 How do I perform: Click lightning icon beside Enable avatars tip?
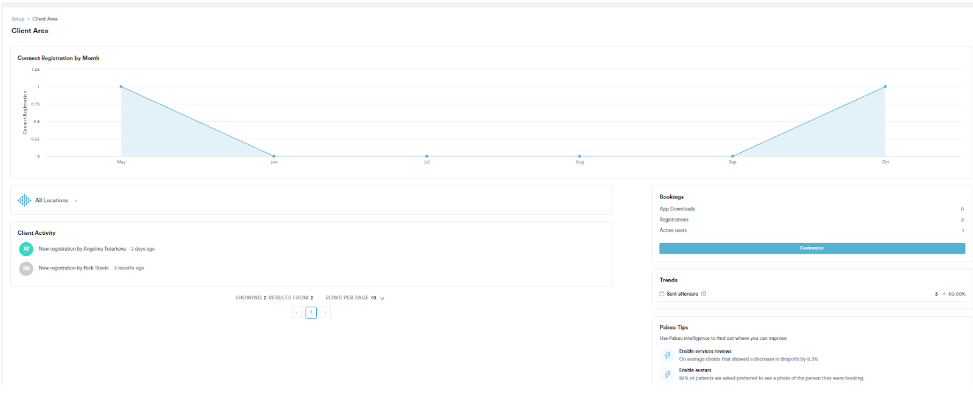tap(668, 374)
